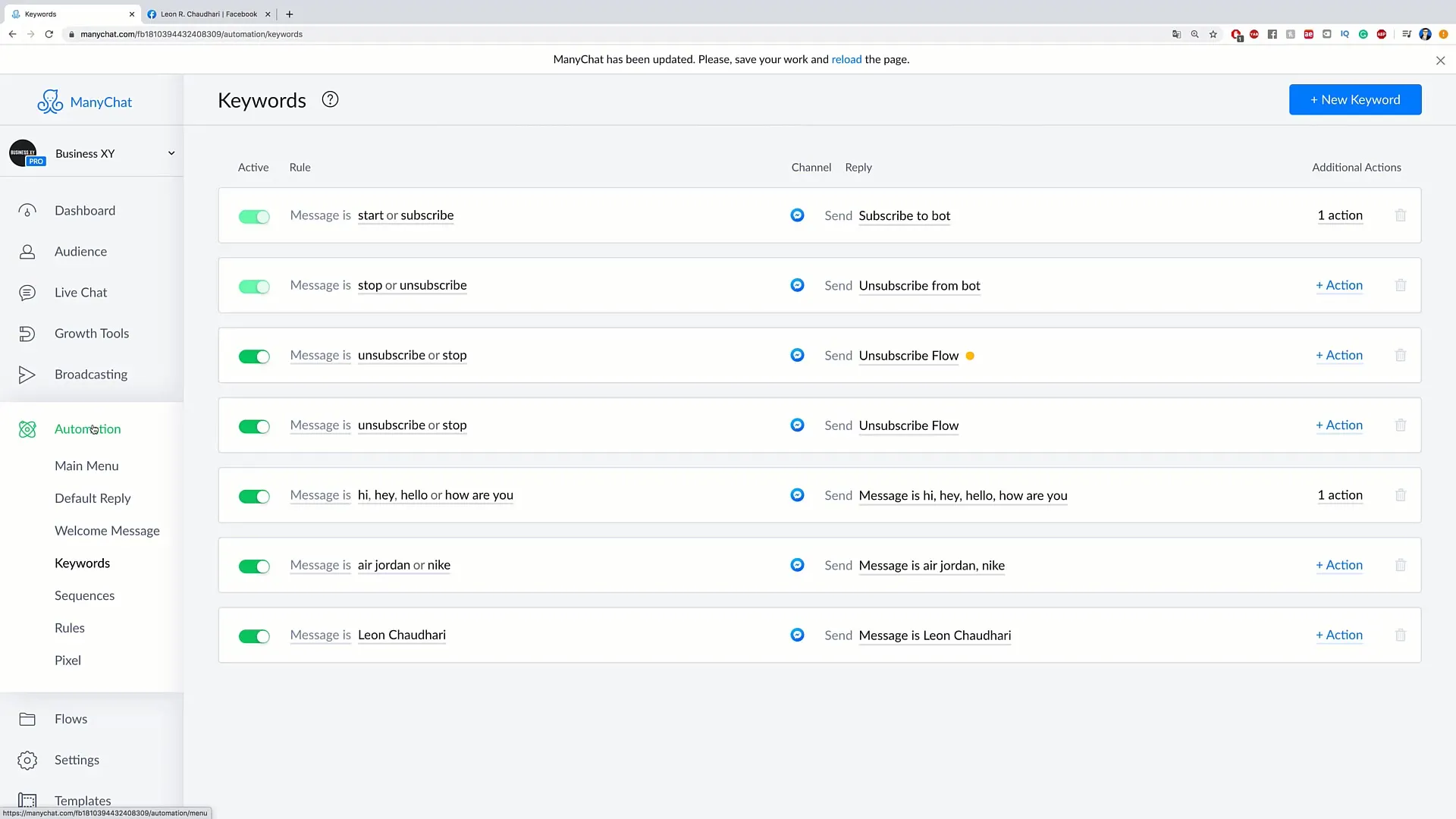Click delete icon for unsubscribe or stop rule
The width and height of the screenshot is (1456, 819).
[1400, 355]
